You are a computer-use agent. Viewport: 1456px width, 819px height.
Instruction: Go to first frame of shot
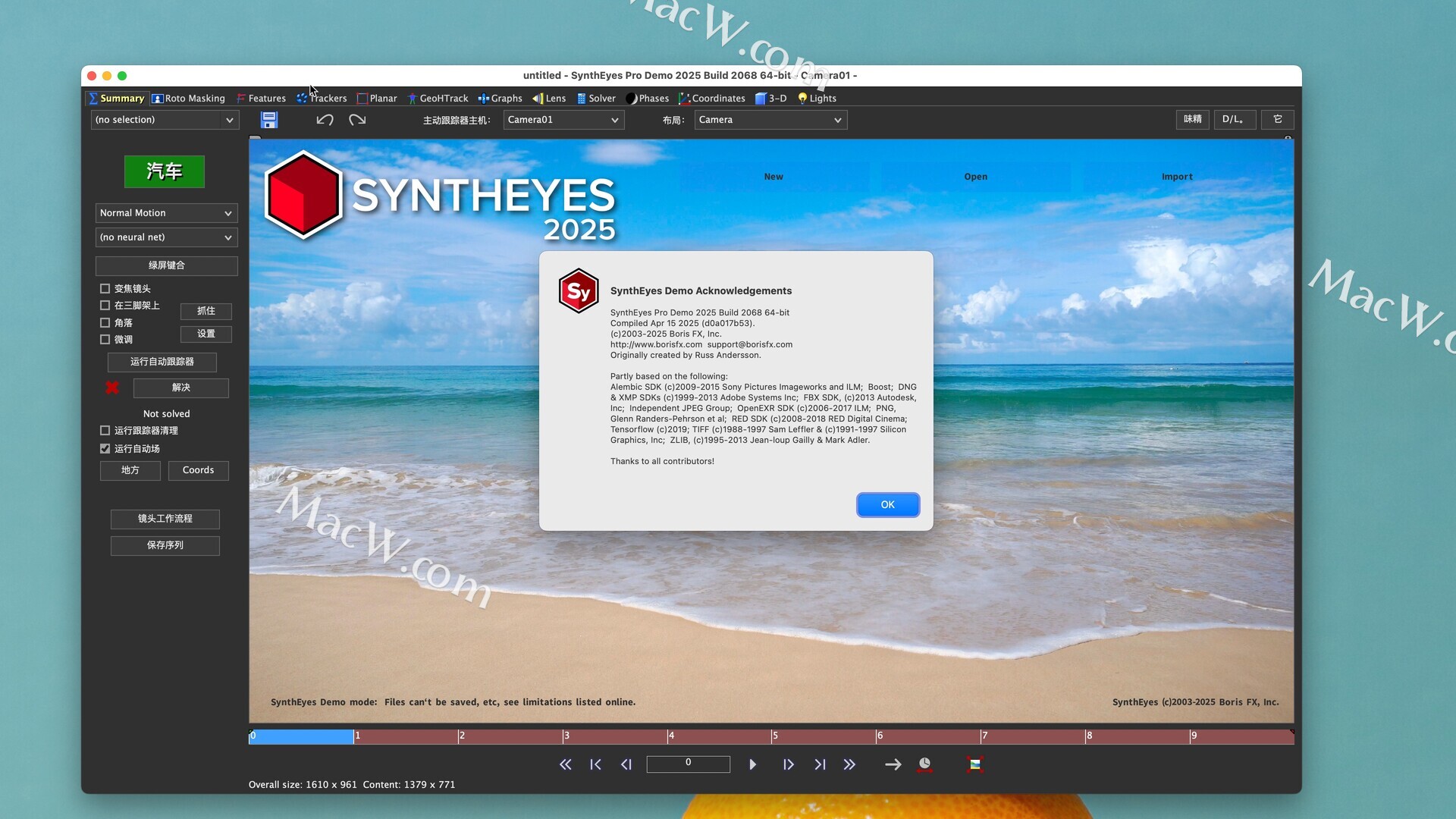point(595,764)
